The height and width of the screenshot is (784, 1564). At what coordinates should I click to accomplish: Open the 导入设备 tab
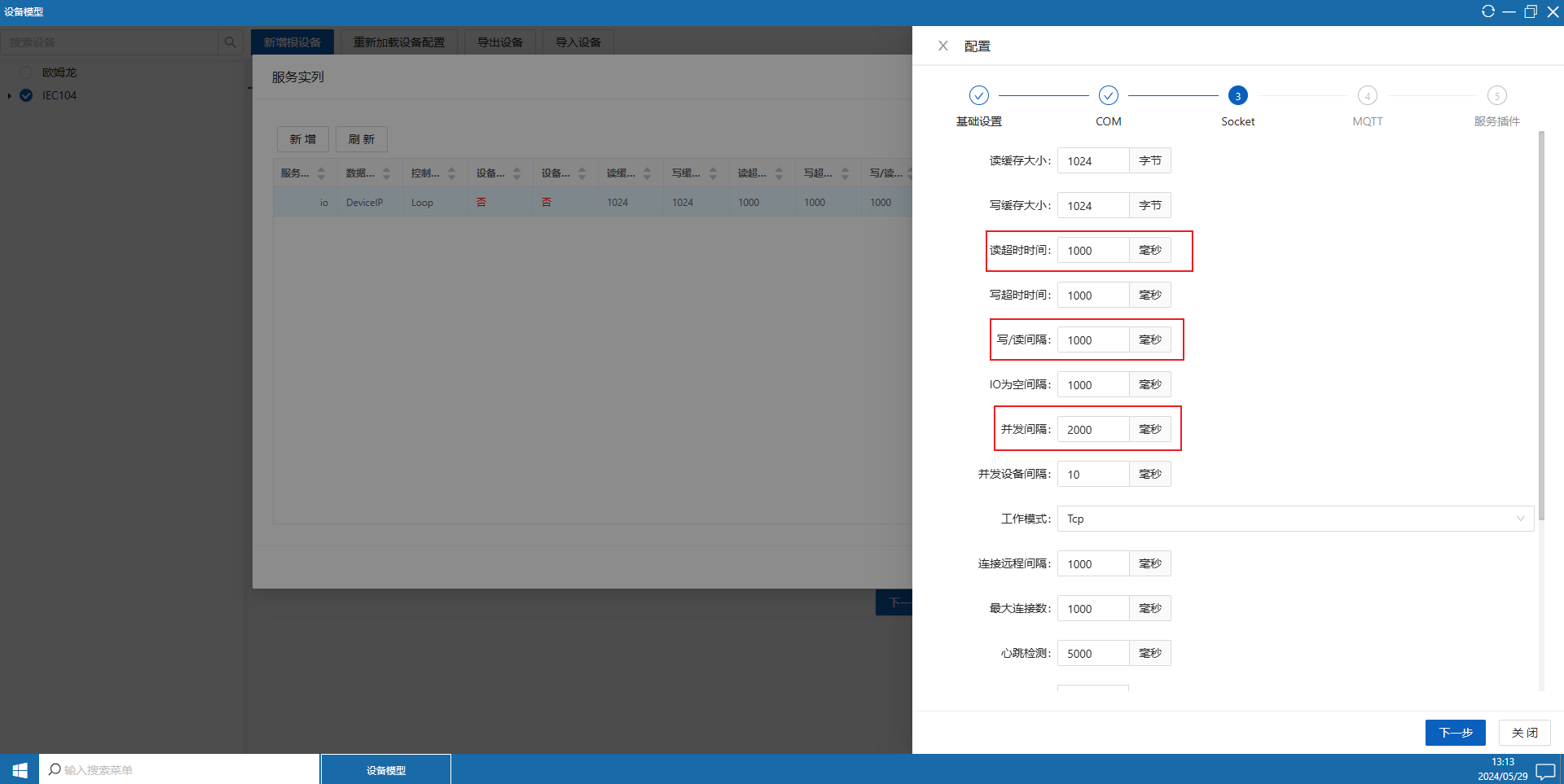(578, 42)
